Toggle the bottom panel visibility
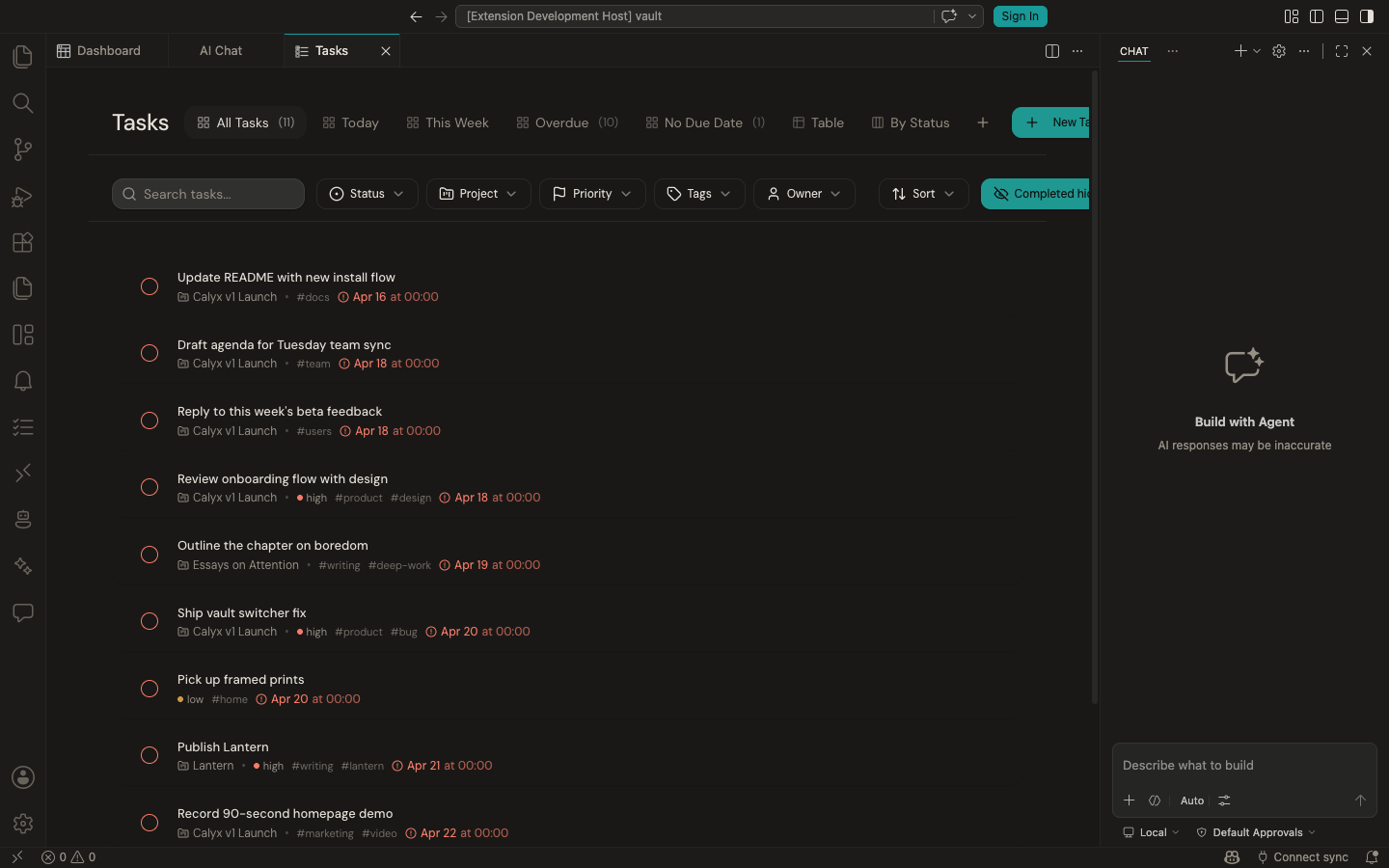Viewport: 1389px width, 868px height. click(x=1342, y=16)
